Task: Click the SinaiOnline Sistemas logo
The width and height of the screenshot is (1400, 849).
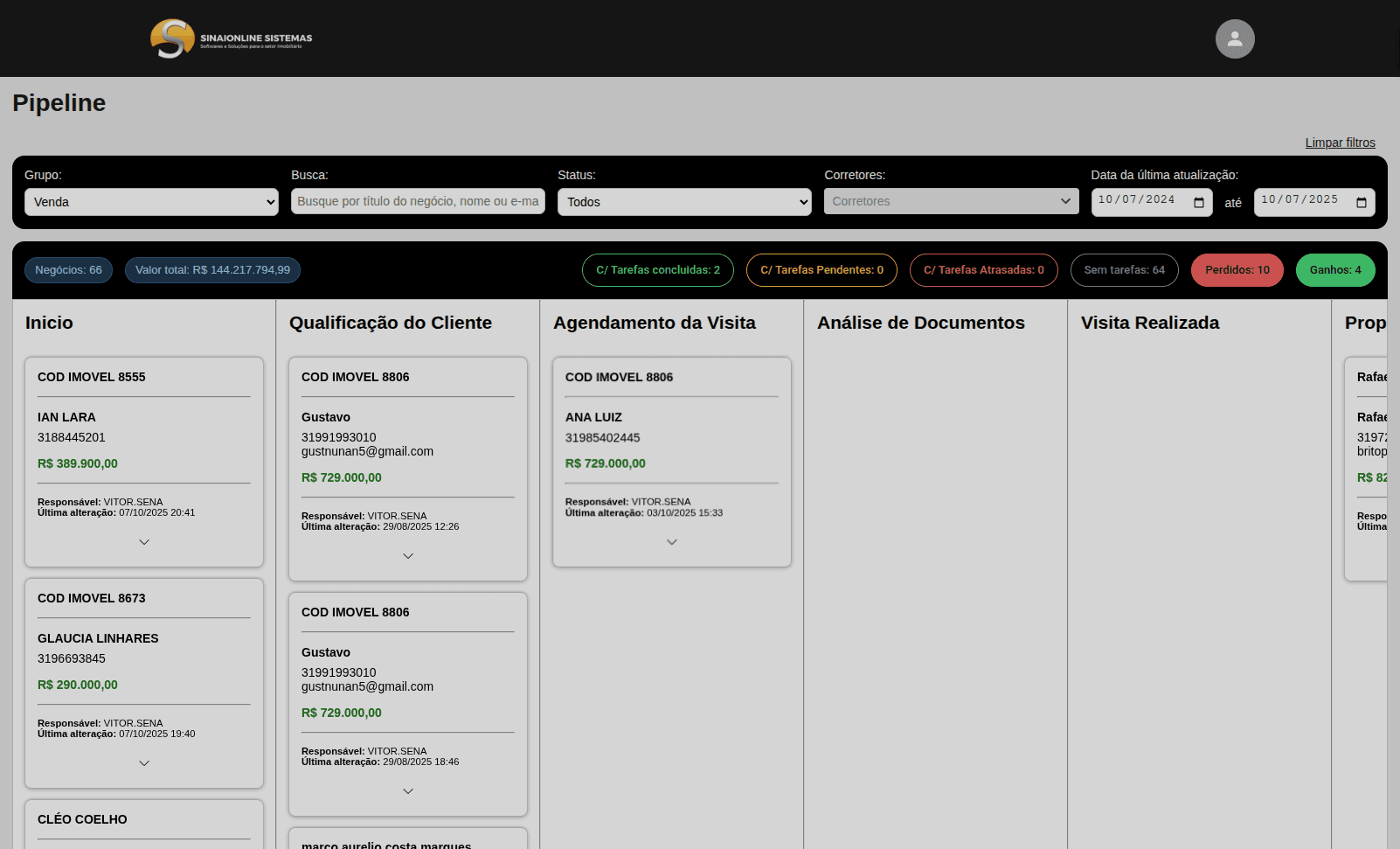Action: [x=230, y=38]
